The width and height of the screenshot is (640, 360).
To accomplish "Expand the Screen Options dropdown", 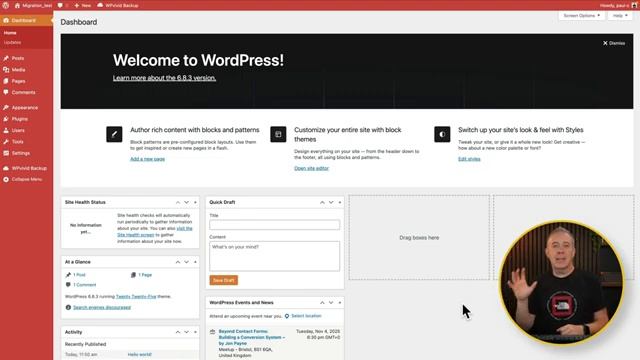I will coord(582,16).
